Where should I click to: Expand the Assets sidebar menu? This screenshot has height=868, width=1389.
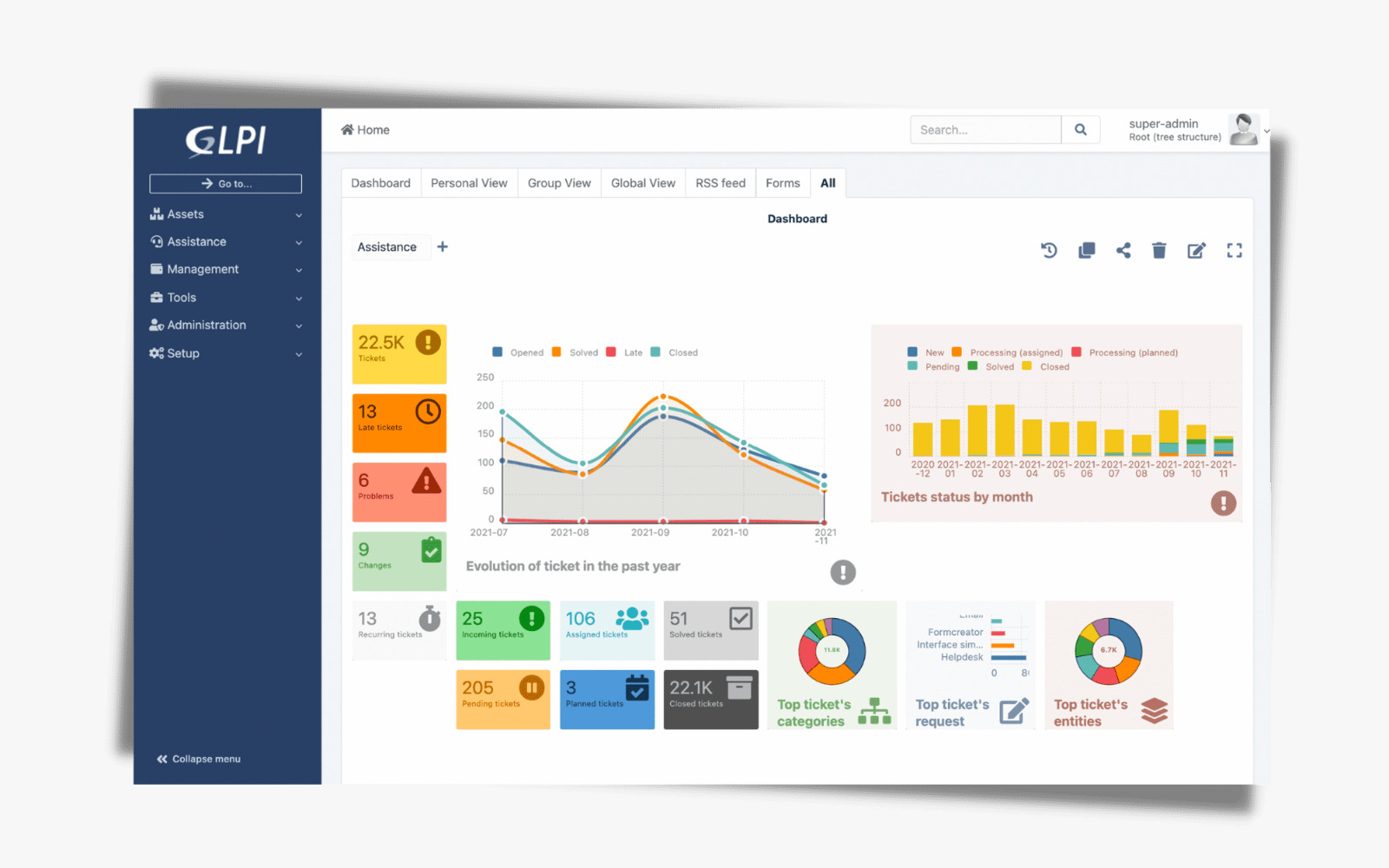(x=226, y=214)
